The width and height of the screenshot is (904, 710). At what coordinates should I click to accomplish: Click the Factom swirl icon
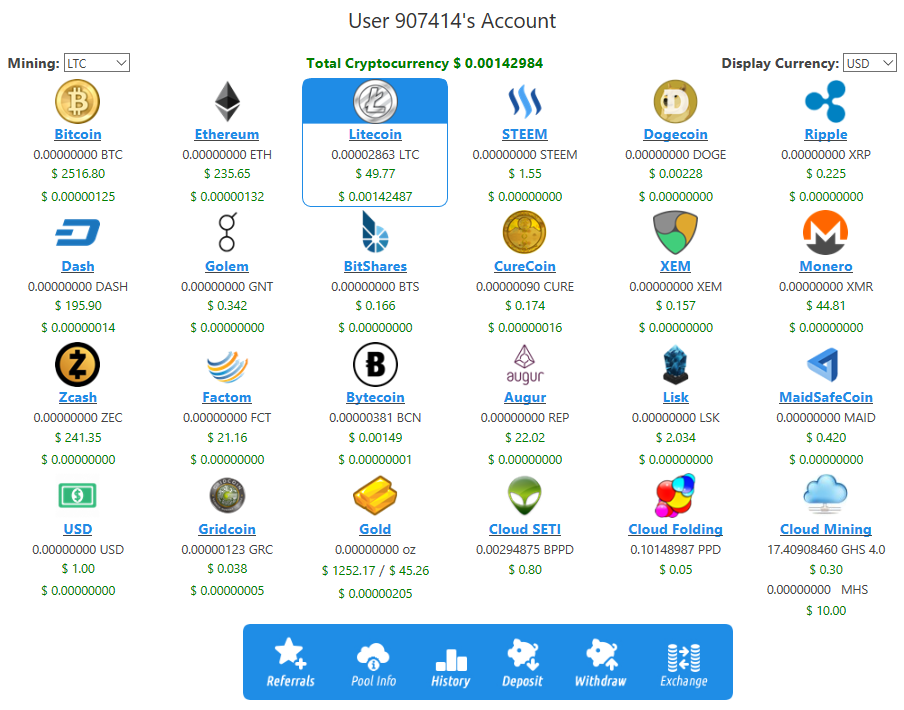227,366
